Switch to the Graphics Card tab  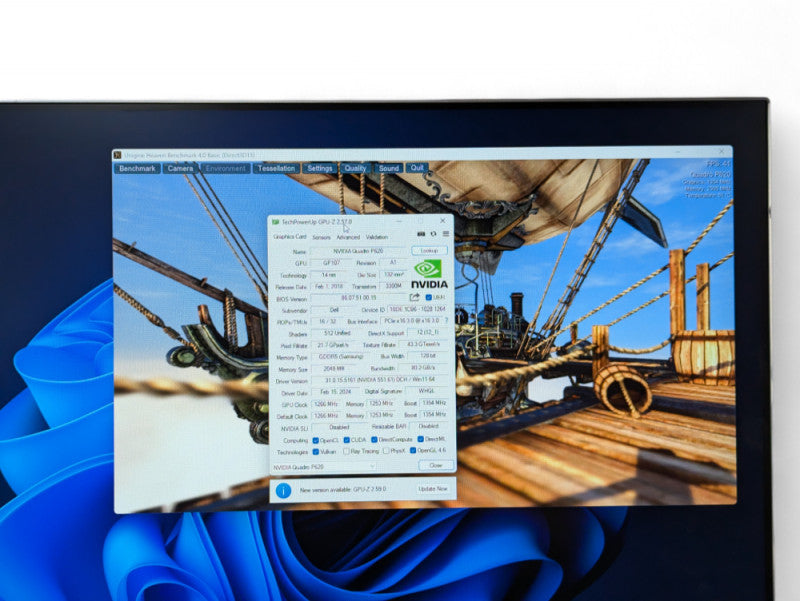click(x=290, y=237)
